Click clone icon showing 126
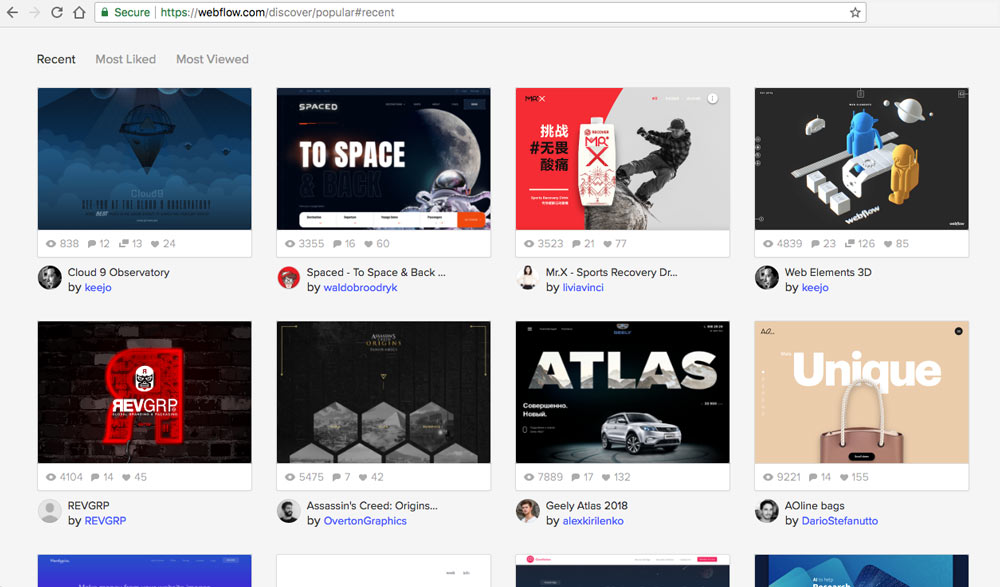The image size is (1000, 587). coord(849,244)
